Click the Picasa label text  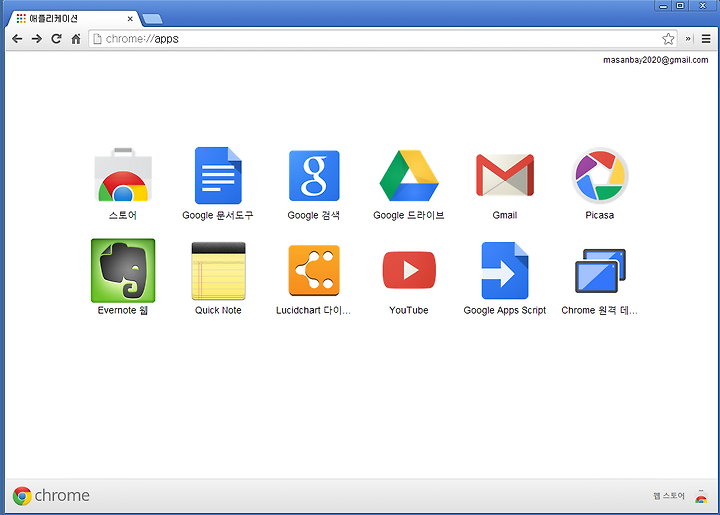[x=599, y=215]
